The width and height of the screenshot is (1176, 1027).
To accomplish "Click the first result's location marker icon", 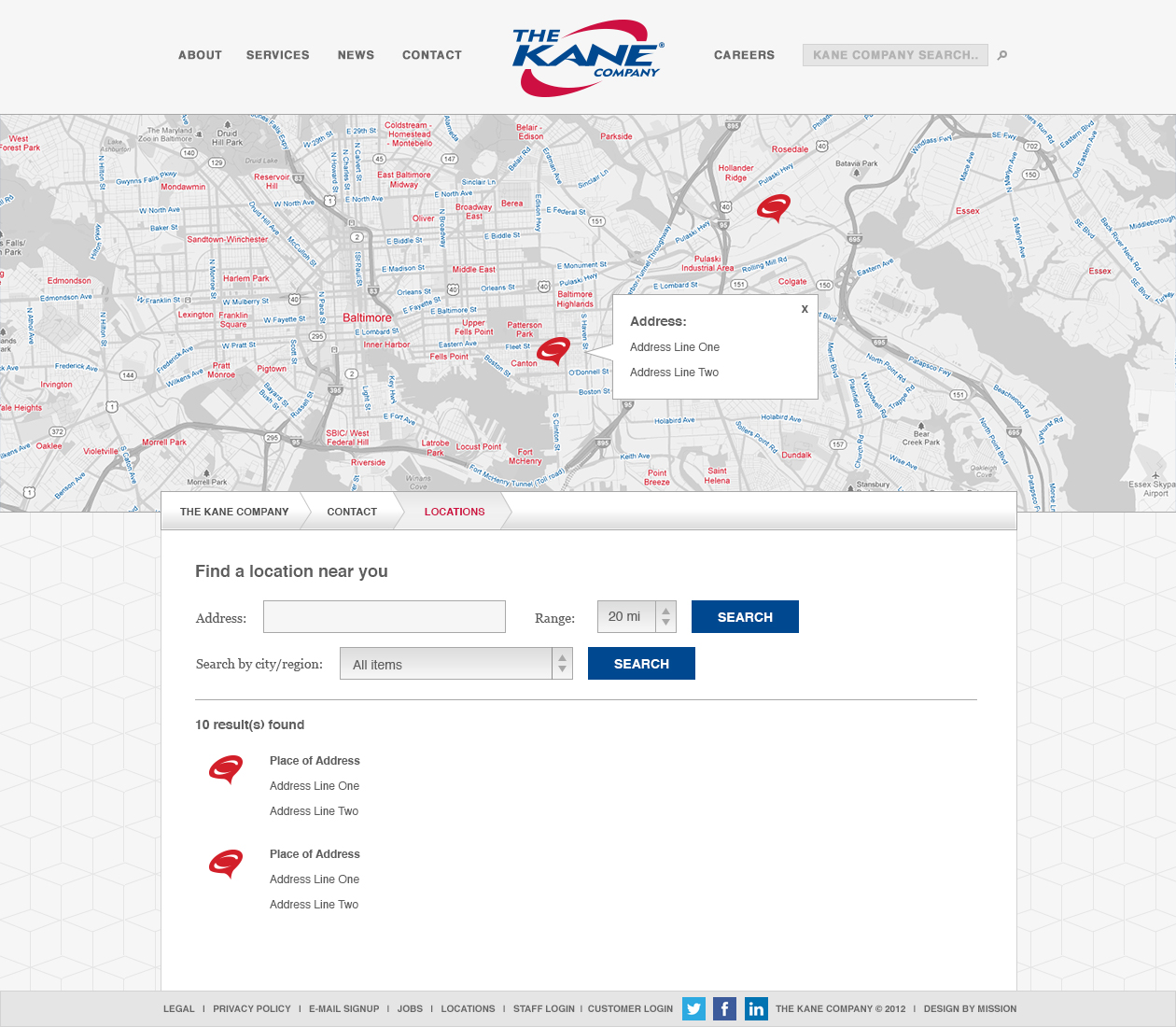I will point(226,769).
